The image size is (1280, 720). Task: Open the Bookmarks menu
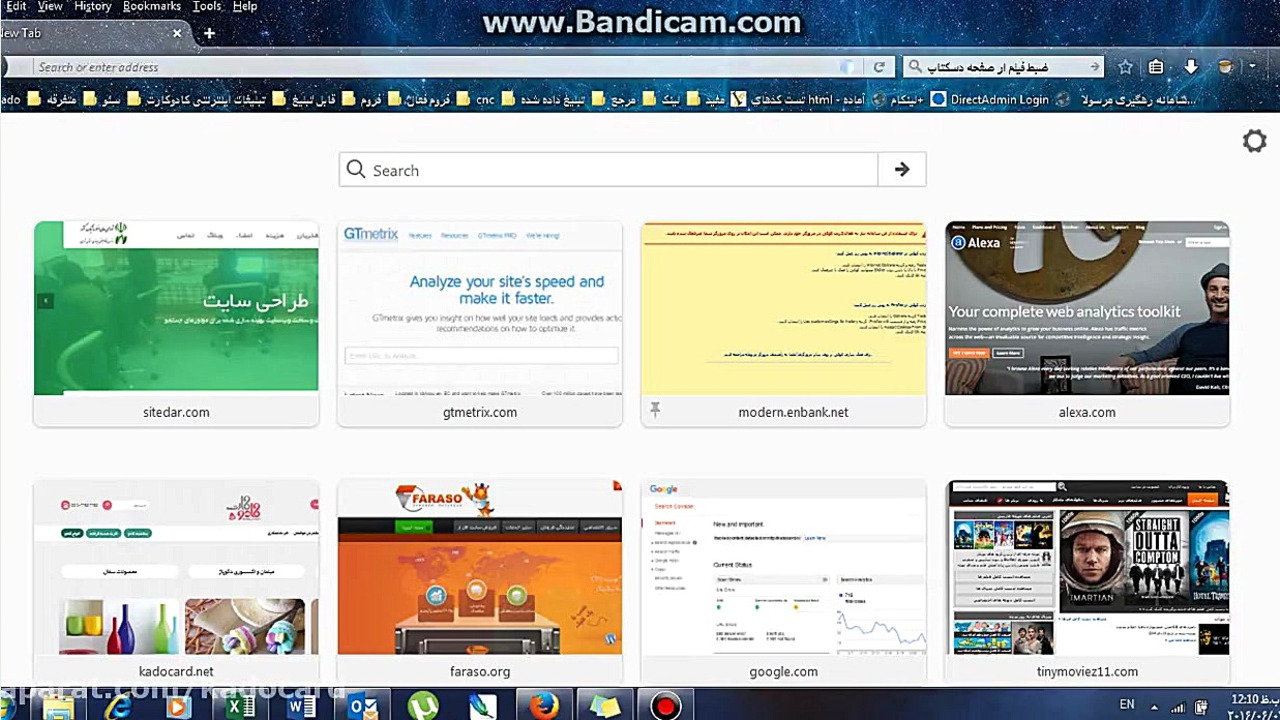point(152,6)
